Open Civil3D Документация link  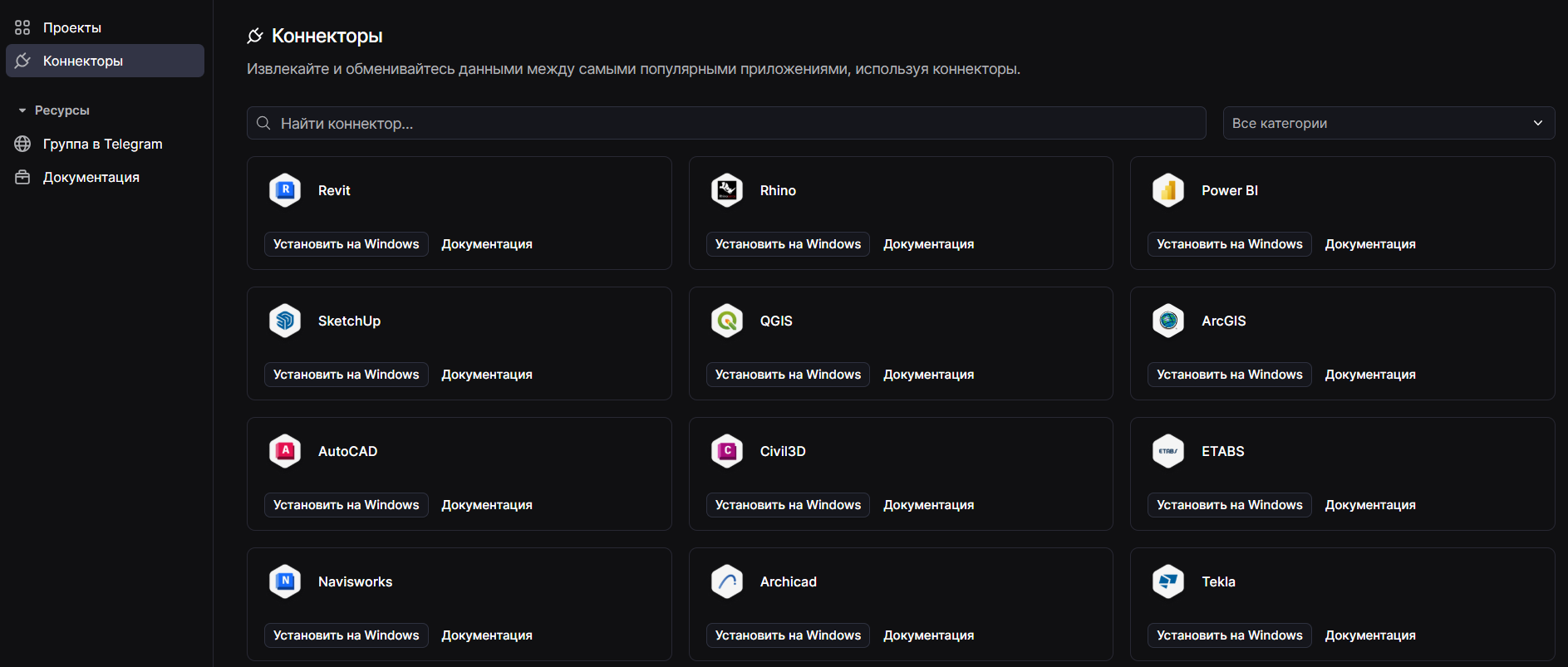929,505
